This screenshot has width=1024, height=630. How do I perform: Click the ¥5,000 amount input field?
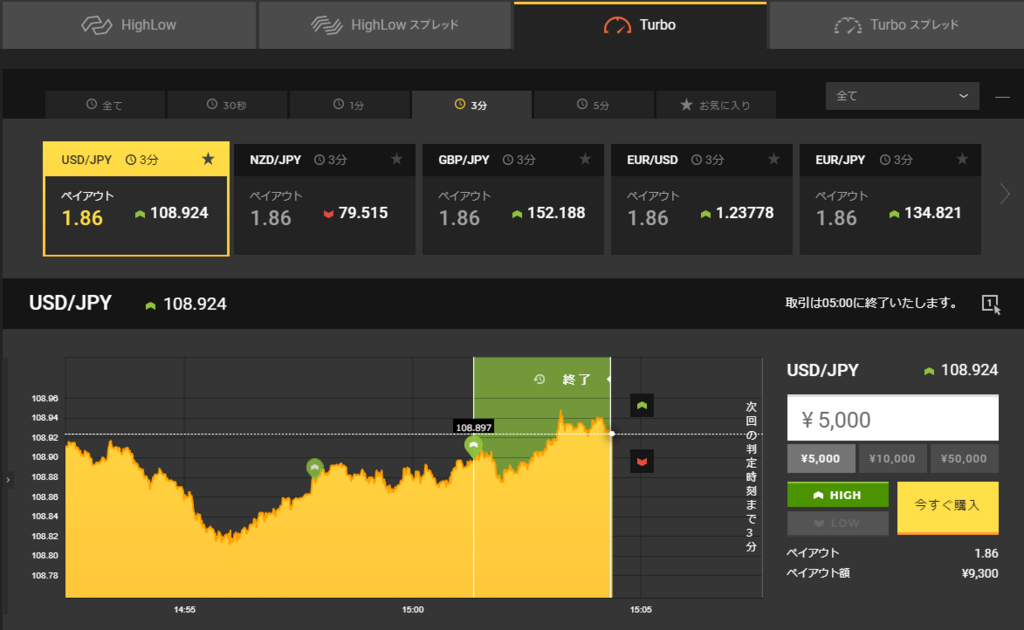point(892,417)
